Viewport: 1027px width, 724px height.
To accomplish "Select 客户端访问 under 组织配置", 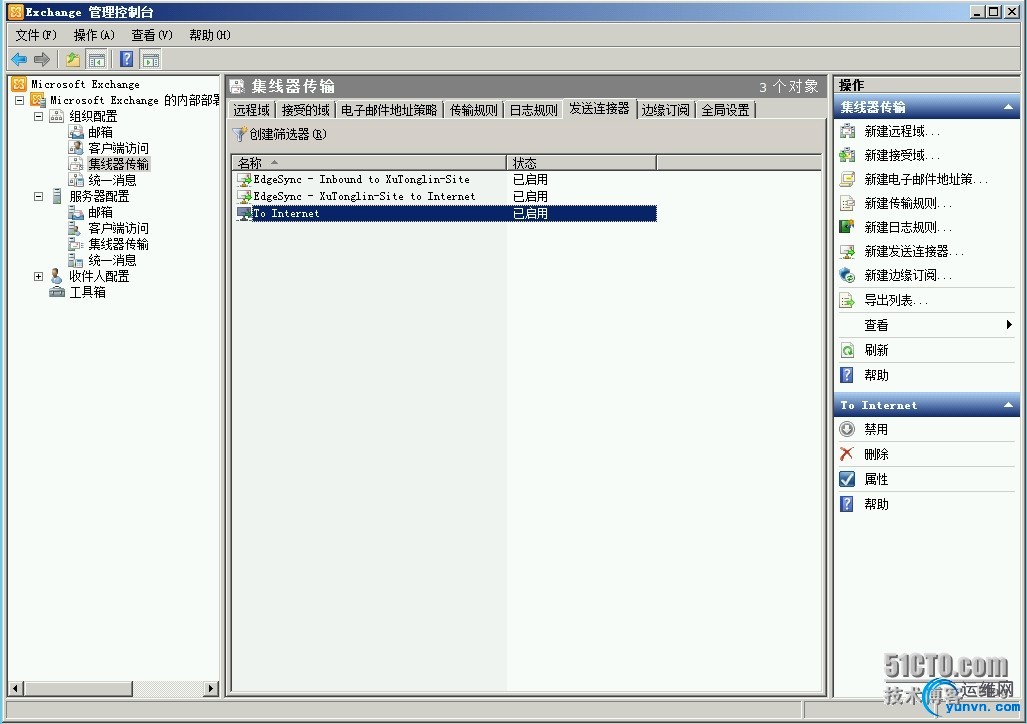I will click(119, 148).
